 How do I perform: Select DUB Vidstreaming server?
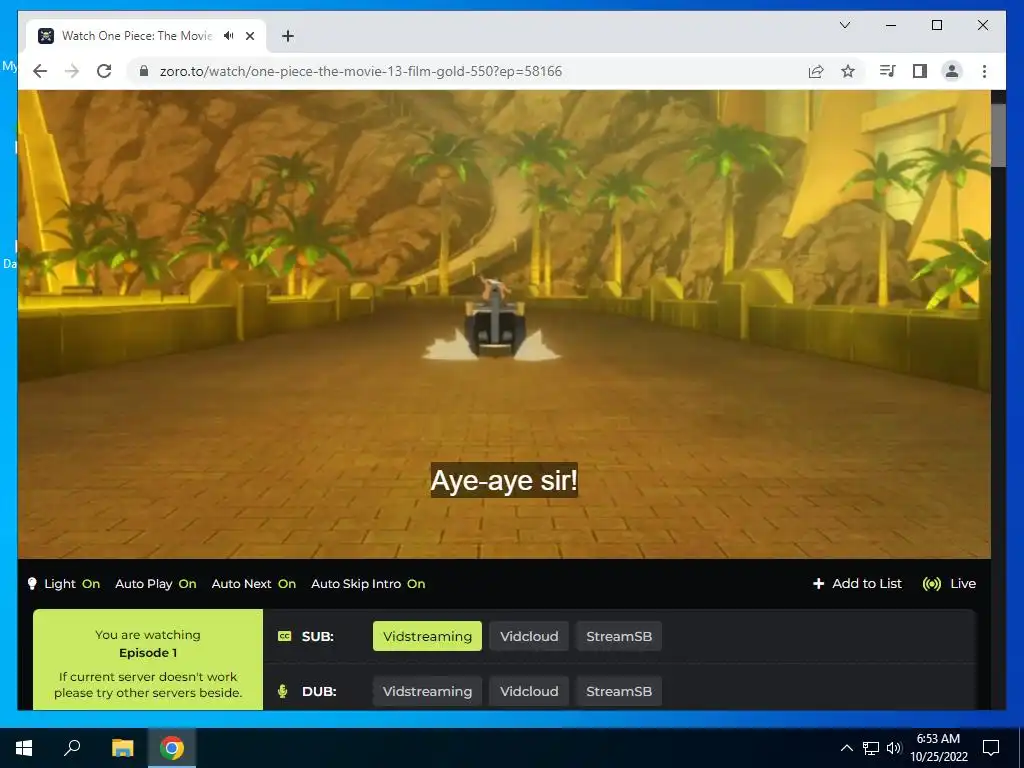pyautogui.click(x=427, y=691)
